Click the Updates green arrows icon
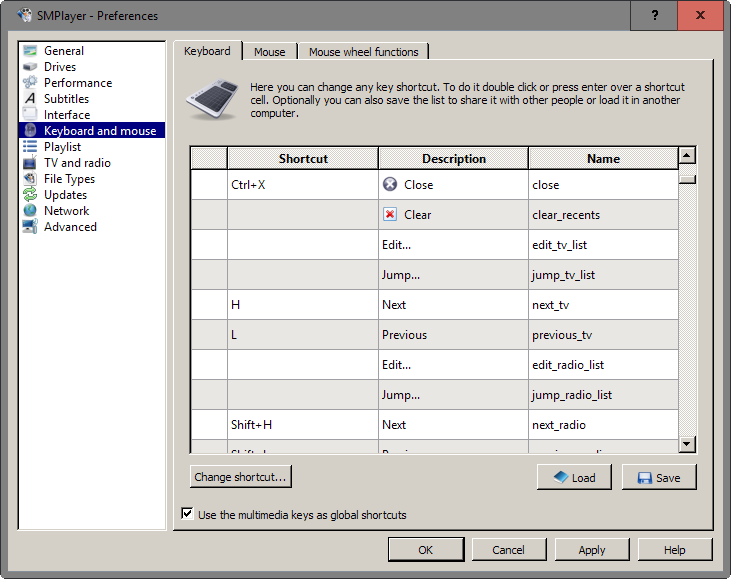This screenshot has height=579, width=731. 30,194
